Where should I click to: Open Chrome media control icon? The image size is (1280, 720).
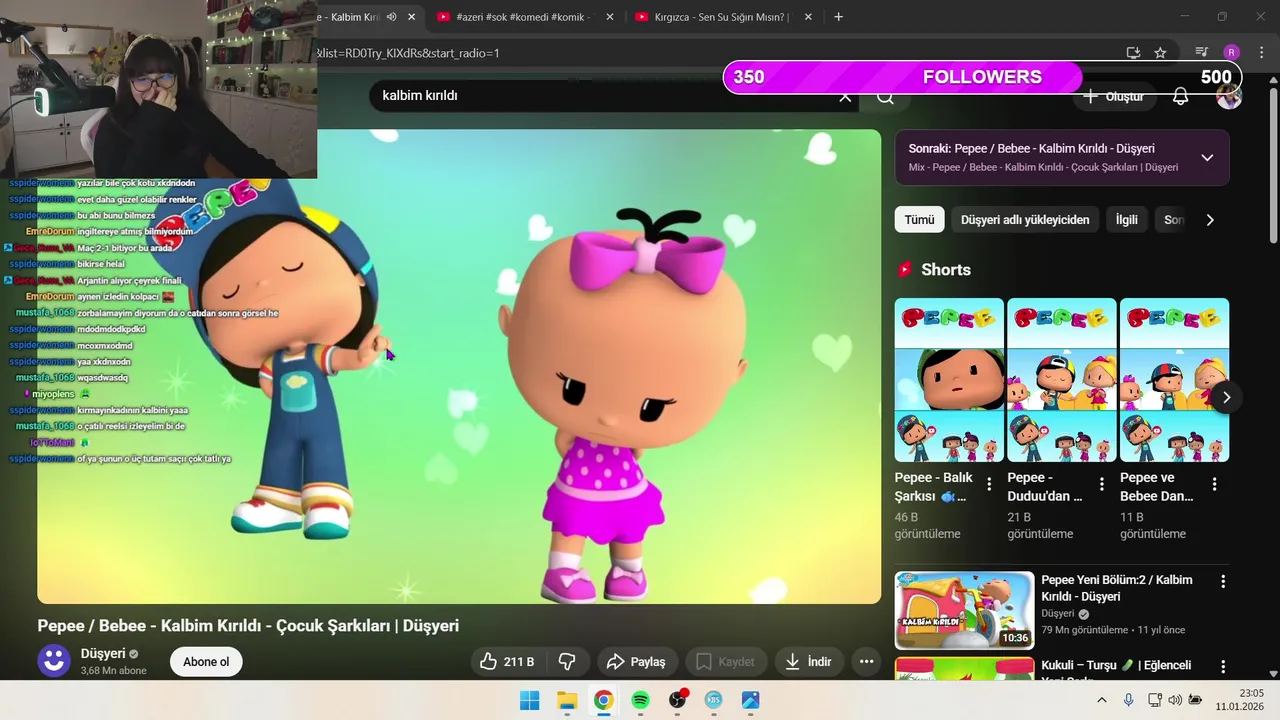point(1202,52)
